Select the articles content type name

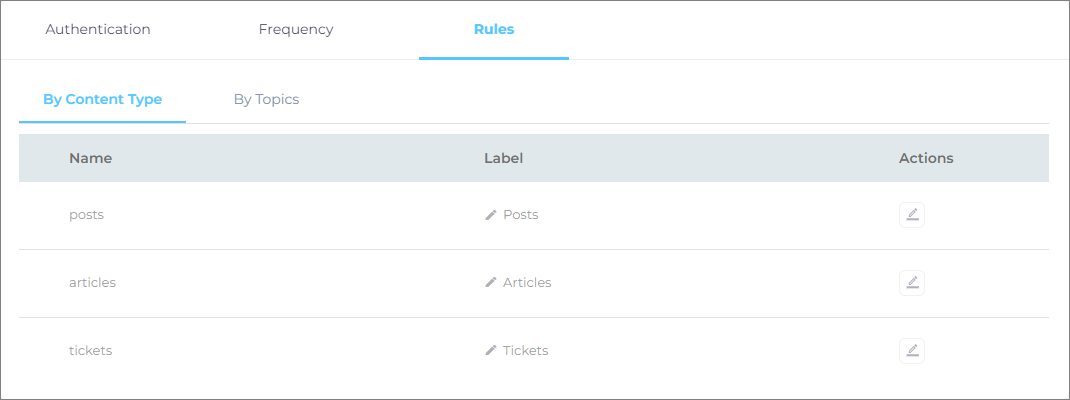coord(92,283)
